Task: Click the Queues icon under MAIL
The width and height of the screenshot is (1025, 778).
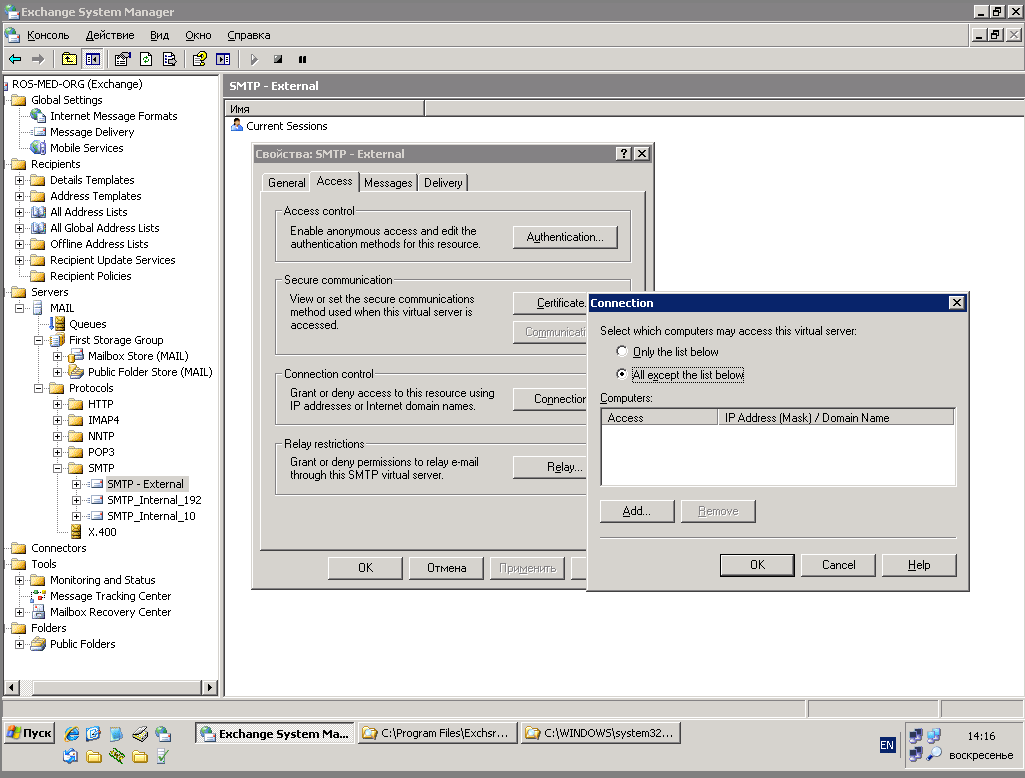Action: [x=58, y=324]
